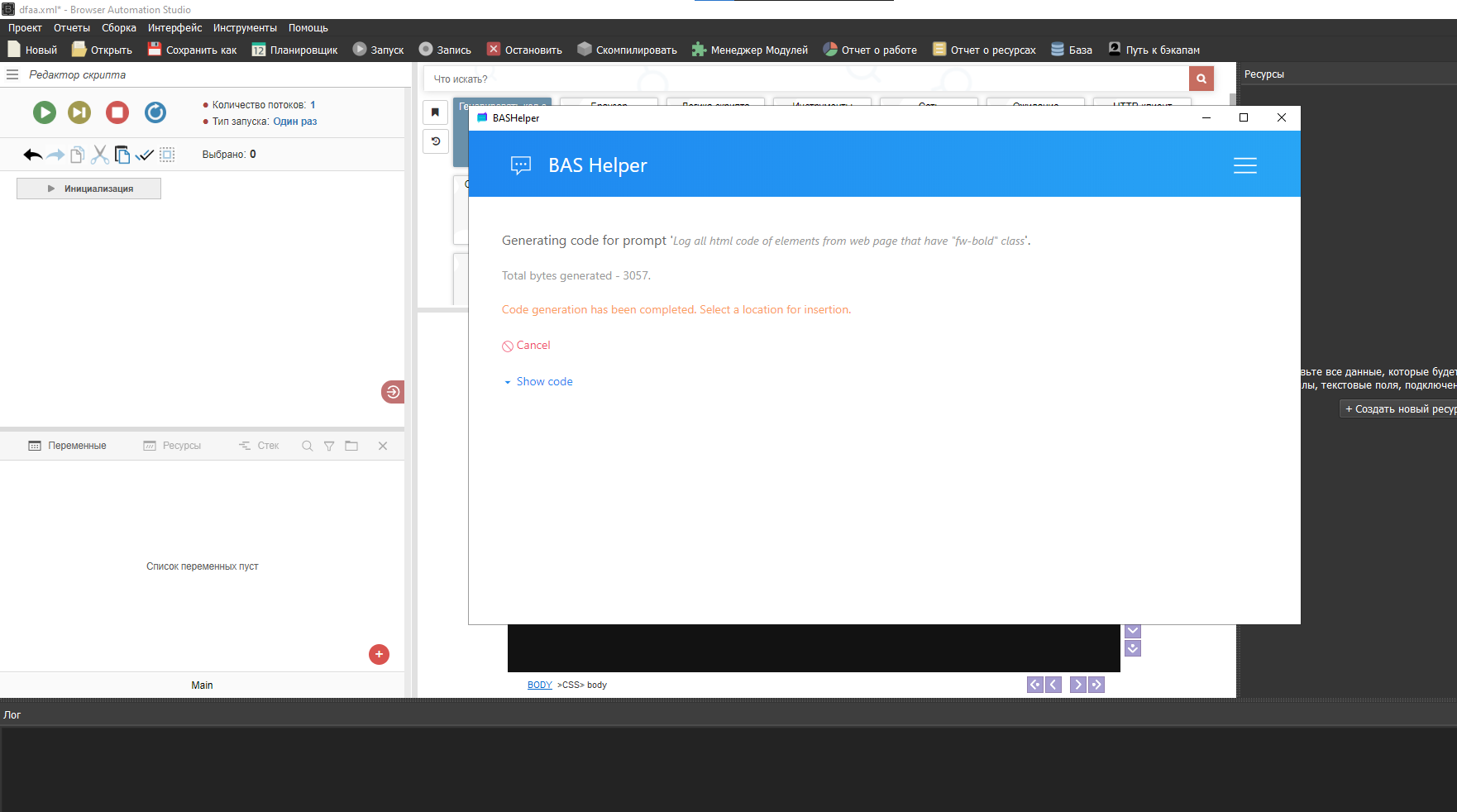Switch to the Ресурсы tab
Image resolution: width=1457 pixels, height=812 pixels.
[x=173, y=446]
